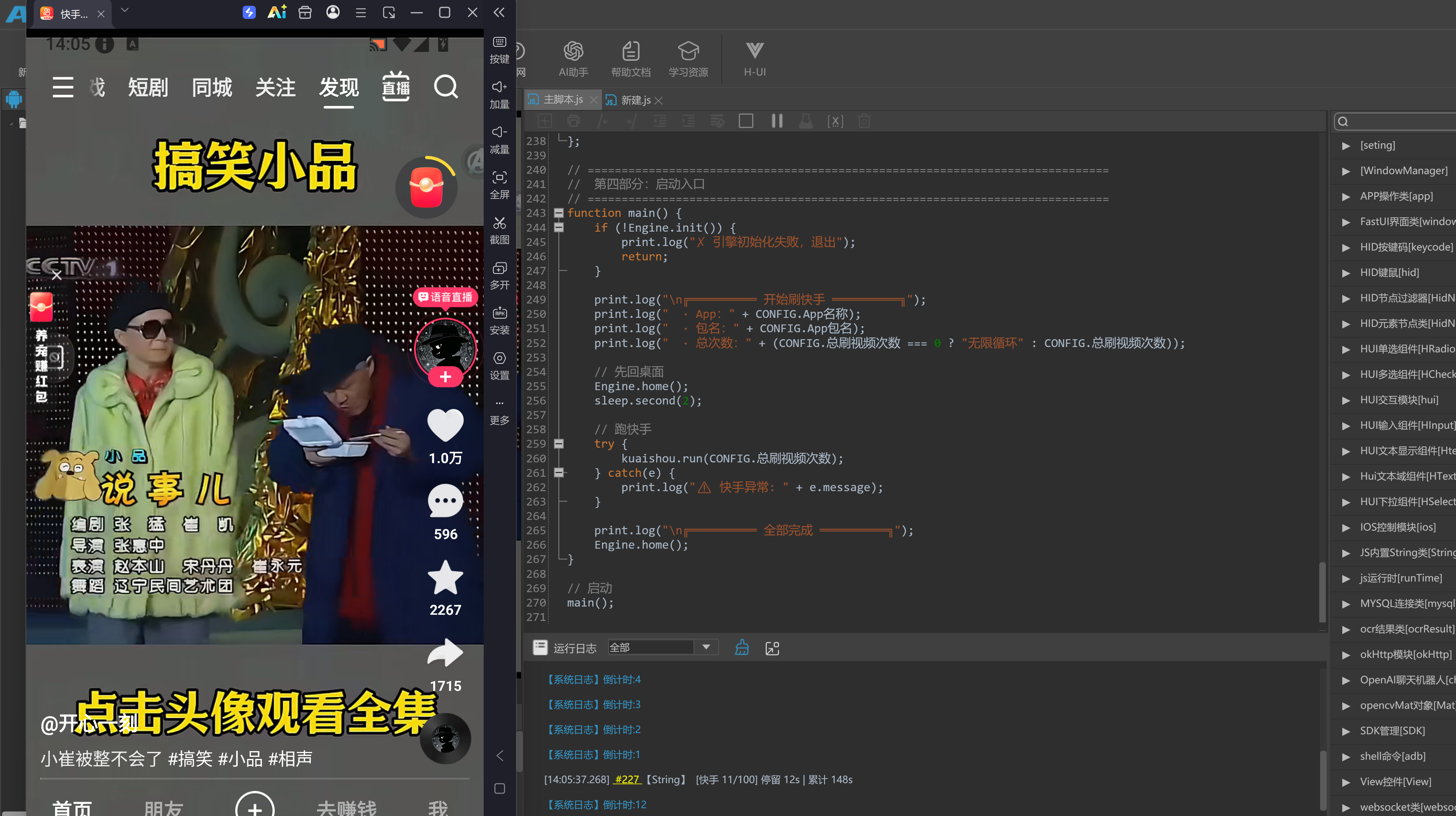Click the stop square in editor toolbar
This screenshot has height=816, width=1456.
(x=746, y=121)
